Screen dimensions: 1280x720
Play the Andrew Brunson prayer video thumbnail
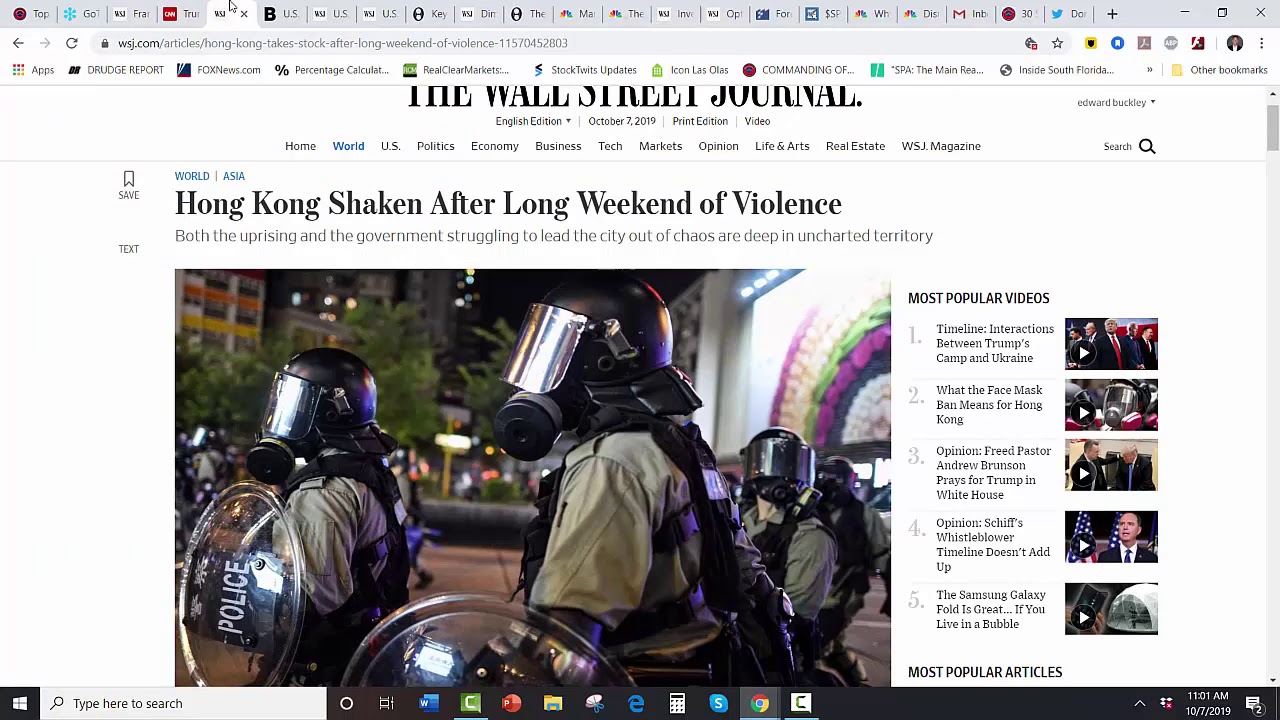[1111, 465]
